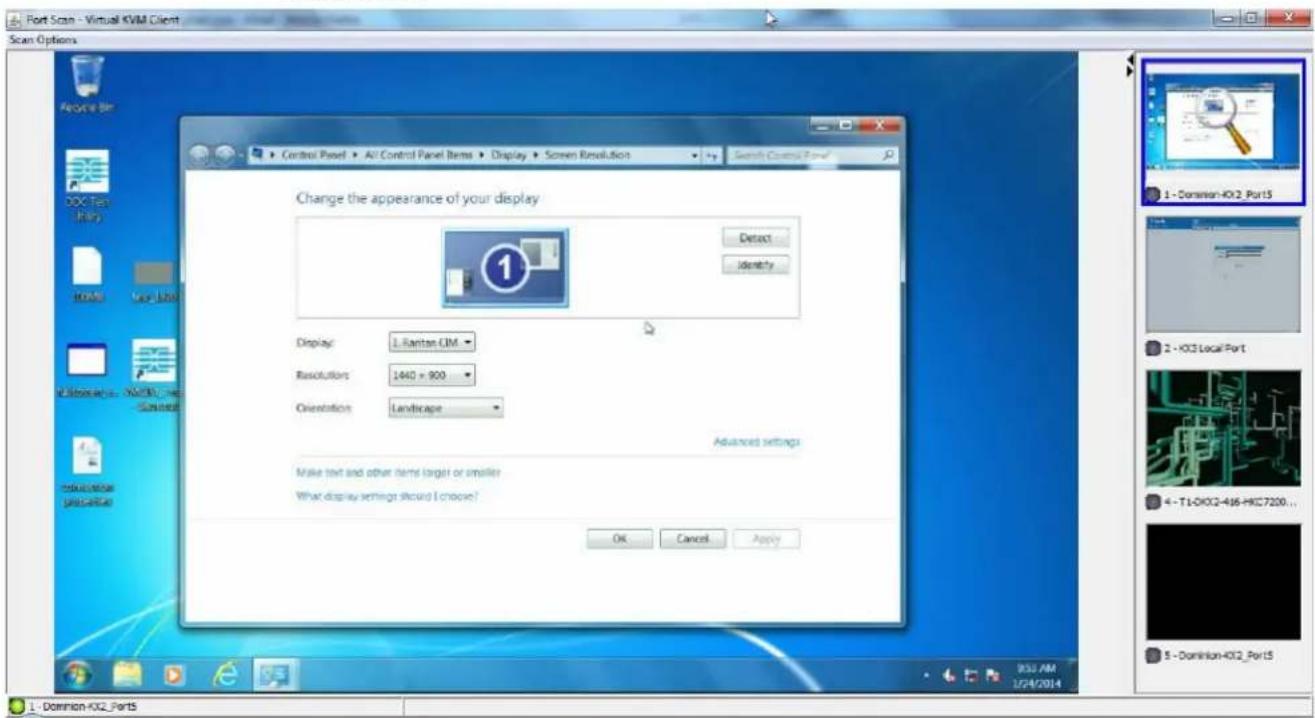Select monitor 1 in display preview
The width and height of the screenshot is (1315, 718).
pos(506,267)
